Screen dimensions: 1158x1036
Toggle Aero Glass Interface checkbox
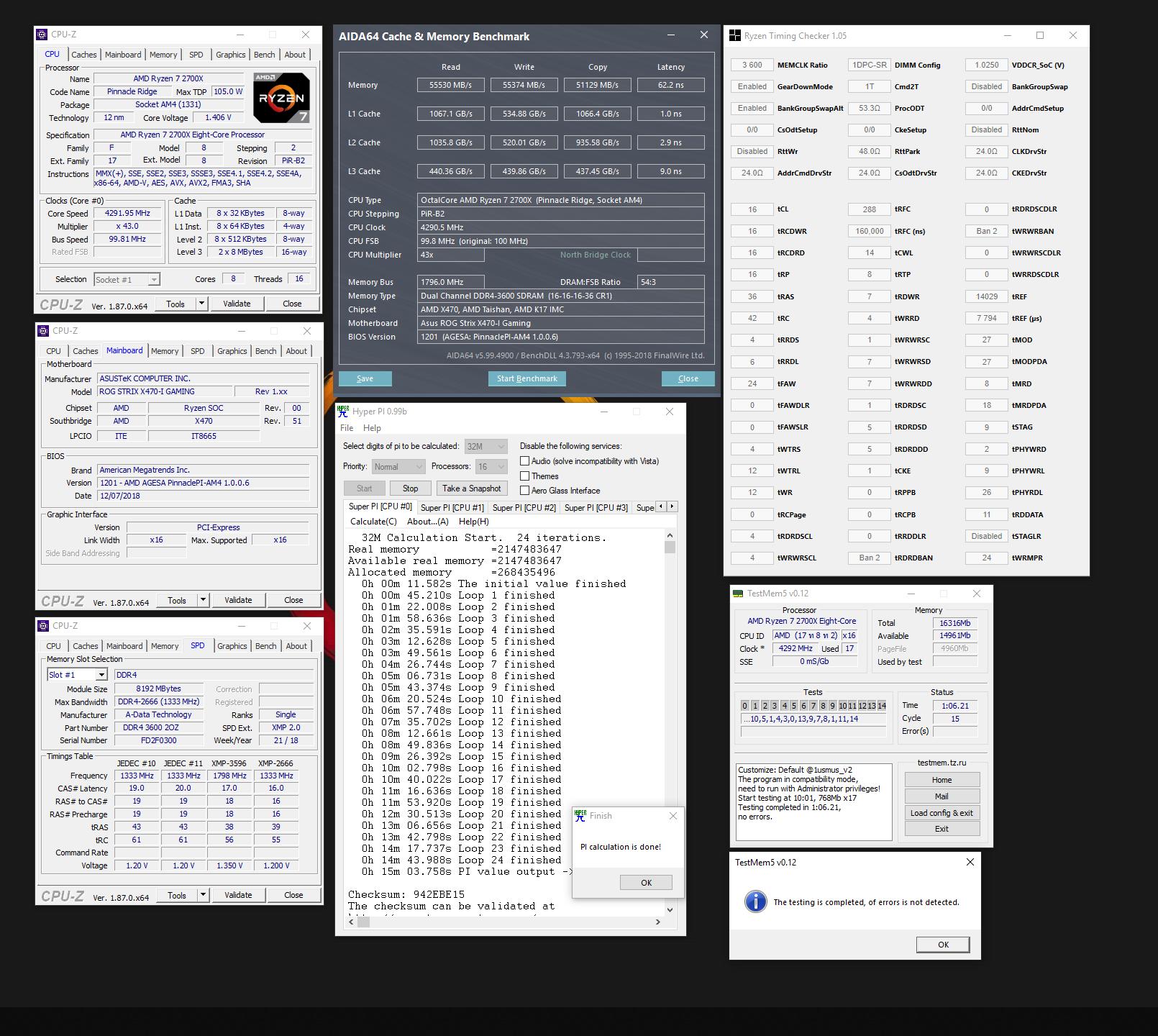click(x=525, y=491)
